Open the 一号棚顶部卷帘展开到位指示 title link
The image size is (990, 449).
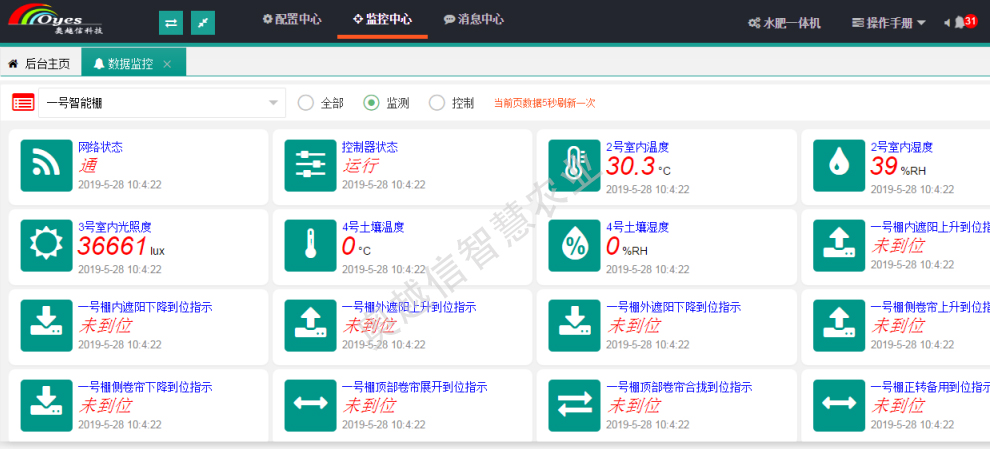click(415, 387)
